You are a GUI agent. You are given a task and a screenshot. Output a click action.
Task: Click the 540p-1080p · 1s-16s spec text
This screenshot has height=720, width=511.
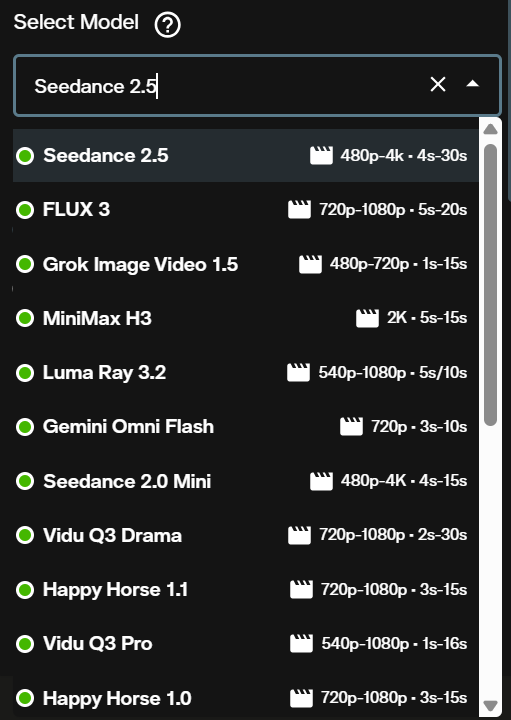(394, 644)
